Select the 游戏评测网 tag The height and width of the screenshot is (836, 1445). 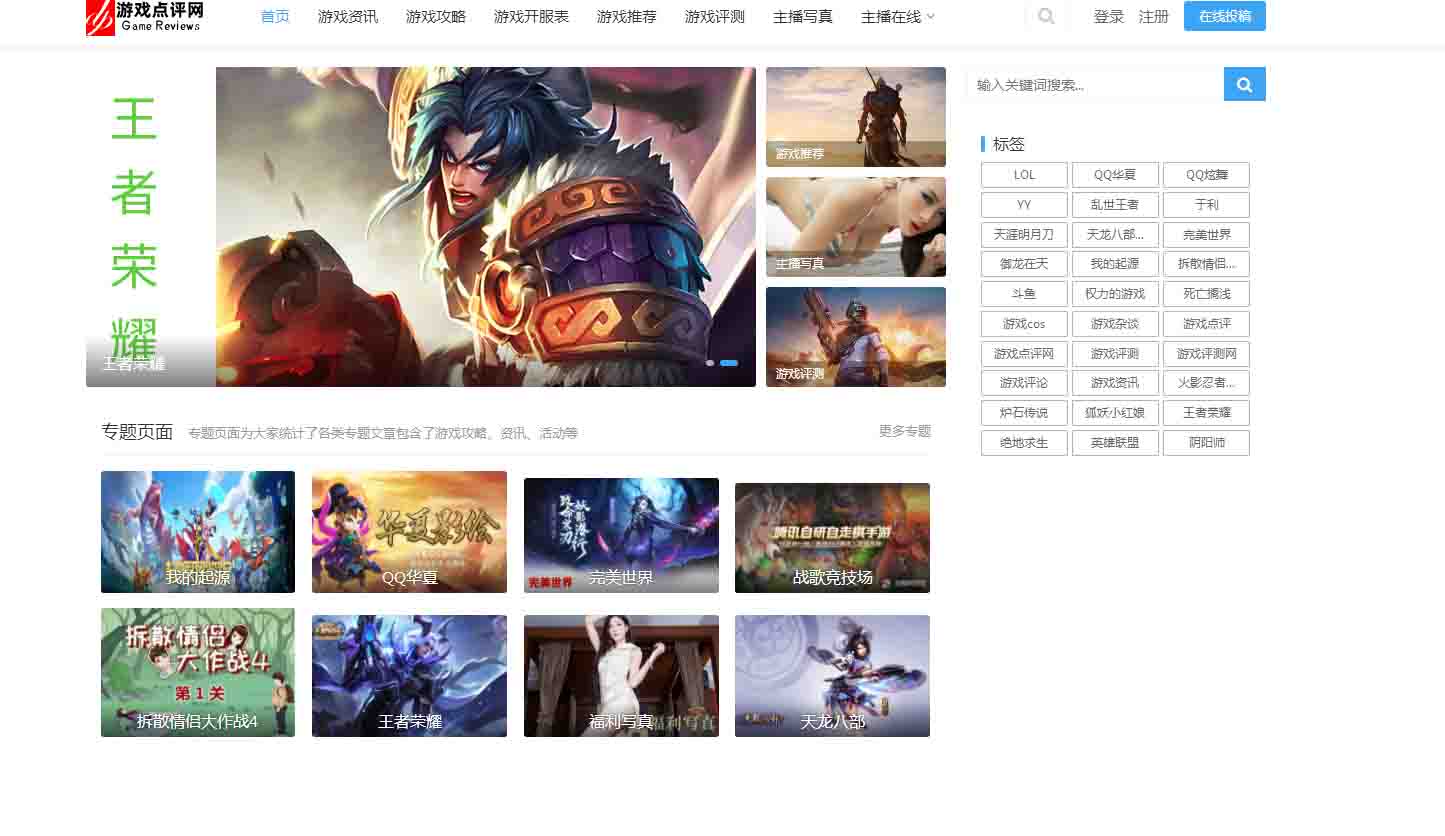click(x=1206, y=354)
